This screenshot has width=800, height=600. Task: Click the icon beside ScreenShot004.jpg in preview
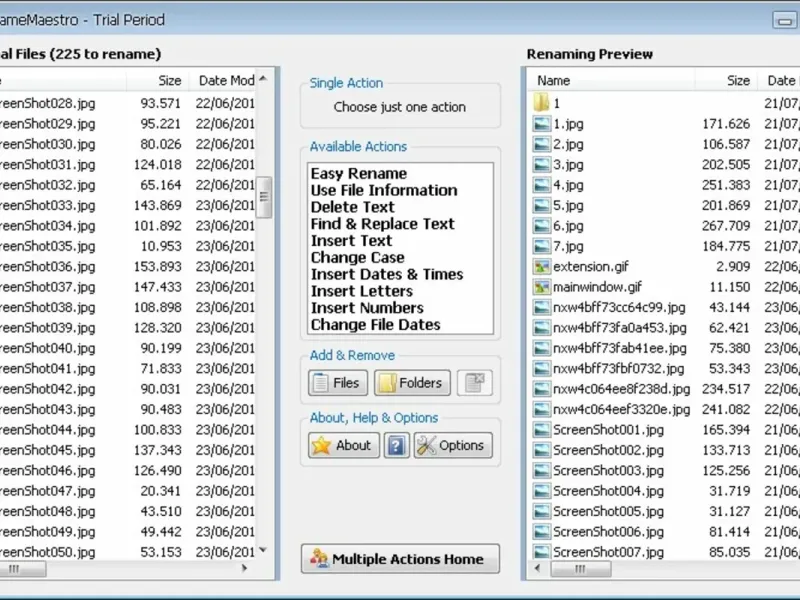(541, 491)
